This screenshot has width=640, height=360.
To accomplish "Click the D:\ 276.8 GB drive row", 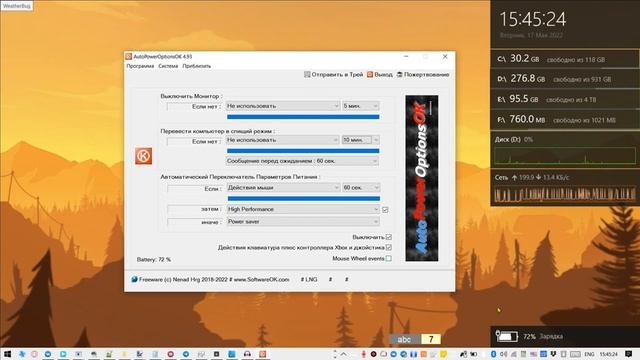I will (x=565, y=79).
